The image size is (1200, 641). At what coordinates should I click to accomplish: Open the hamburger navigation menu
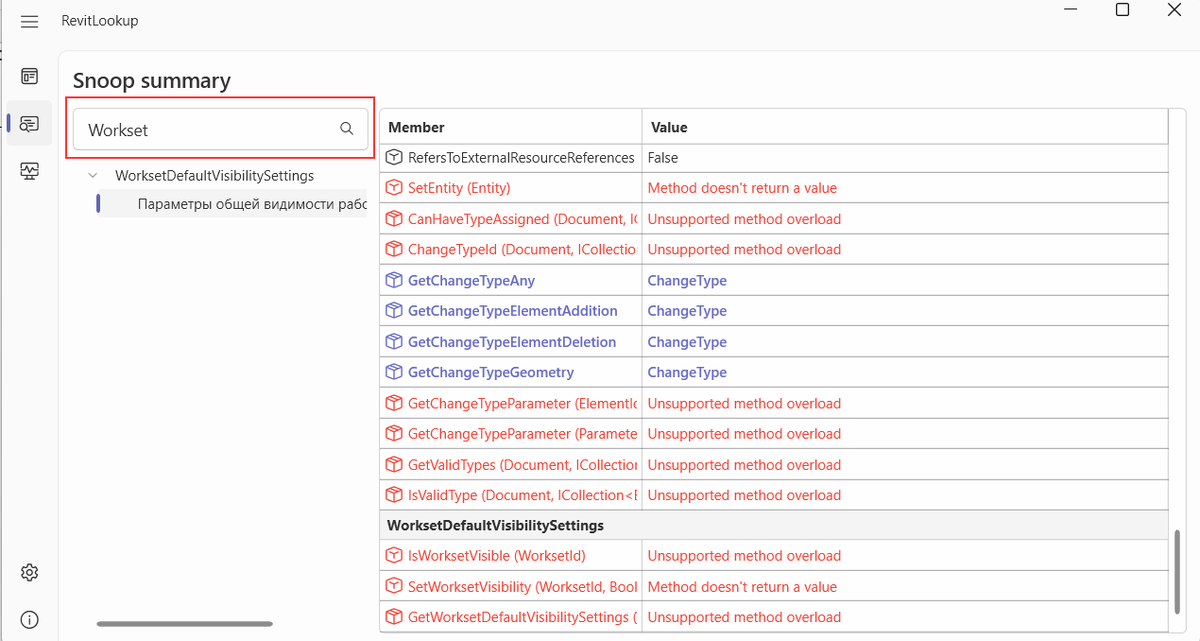pos(29,21)
